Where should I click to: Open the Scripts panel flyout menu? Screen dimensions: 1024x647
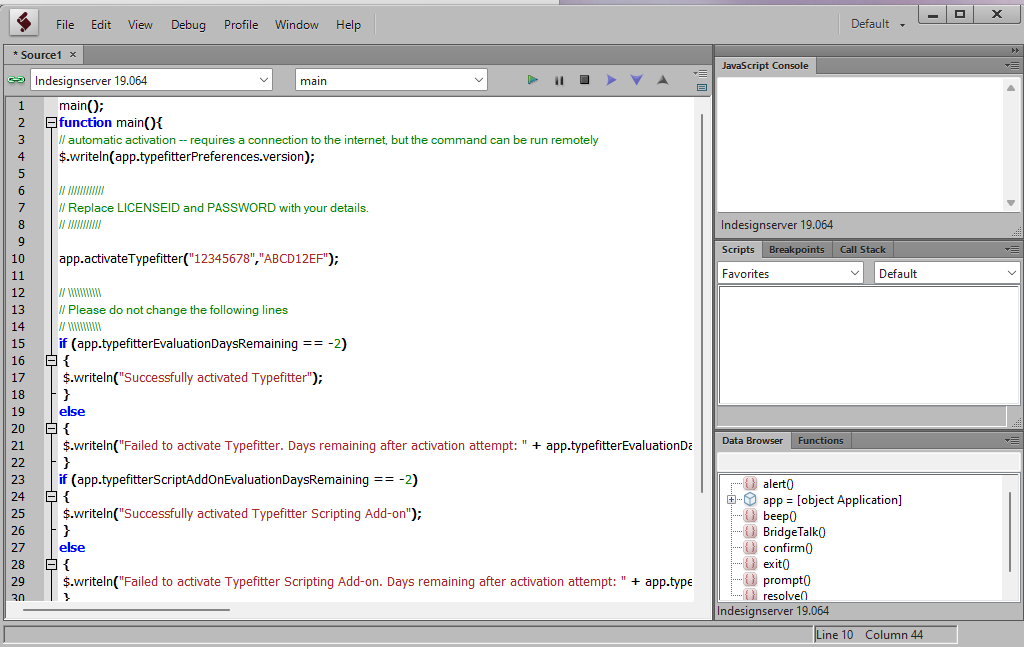[1012, 249]
